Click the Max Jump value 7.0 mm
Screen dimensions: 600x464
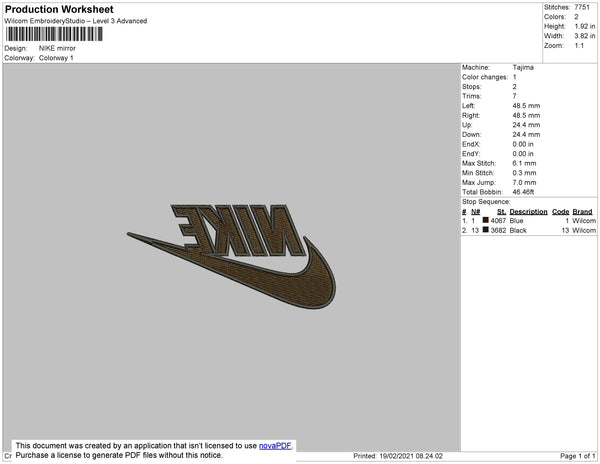click(524, 182)
